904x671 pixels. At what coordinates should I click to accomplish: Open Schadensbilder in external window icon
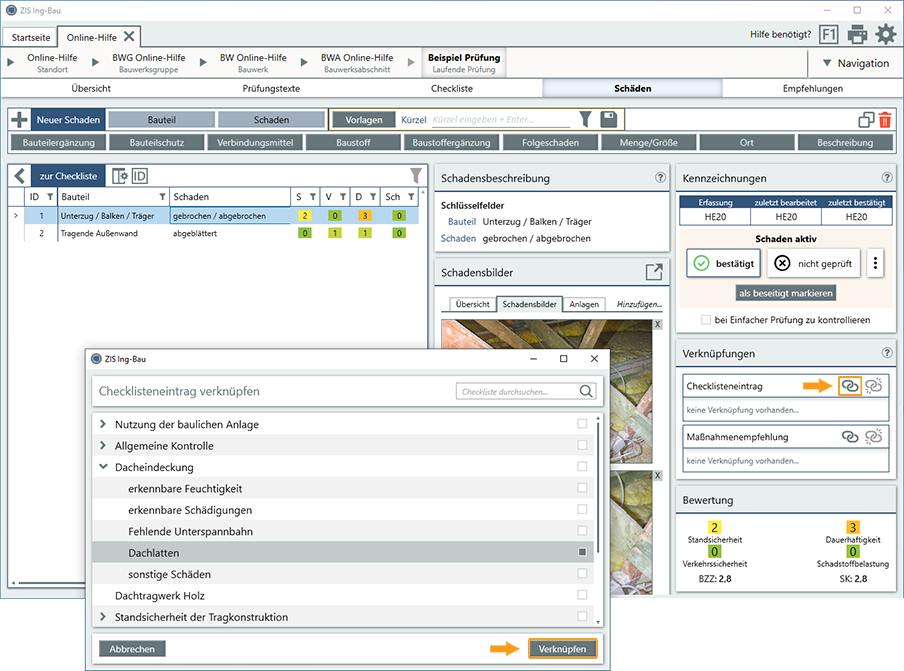click(x=654, y=271)
